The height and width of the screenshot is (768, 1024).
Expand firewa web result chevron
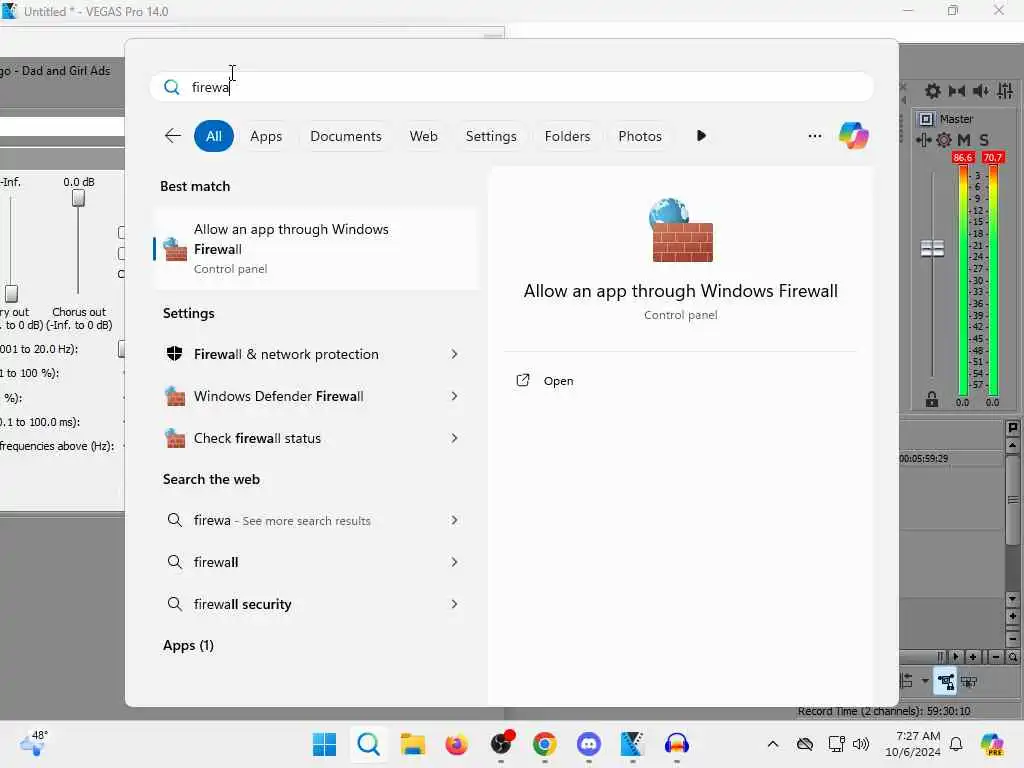pos(455,520)
